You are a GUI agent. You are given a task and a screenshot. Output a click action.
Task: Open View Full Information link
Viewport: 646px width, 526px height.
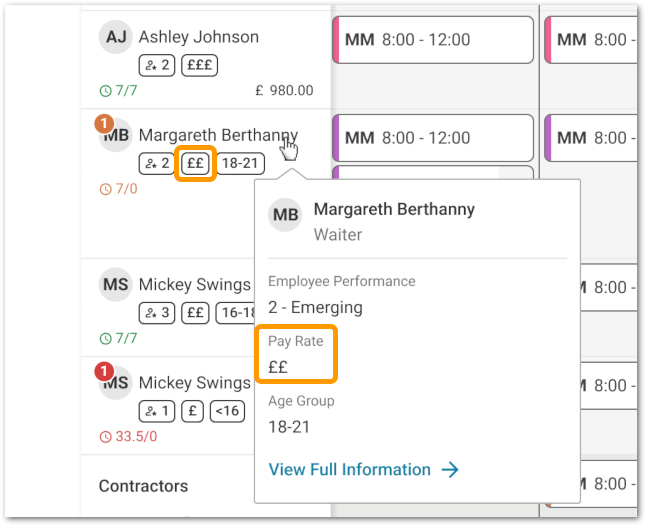click(350, 470)
